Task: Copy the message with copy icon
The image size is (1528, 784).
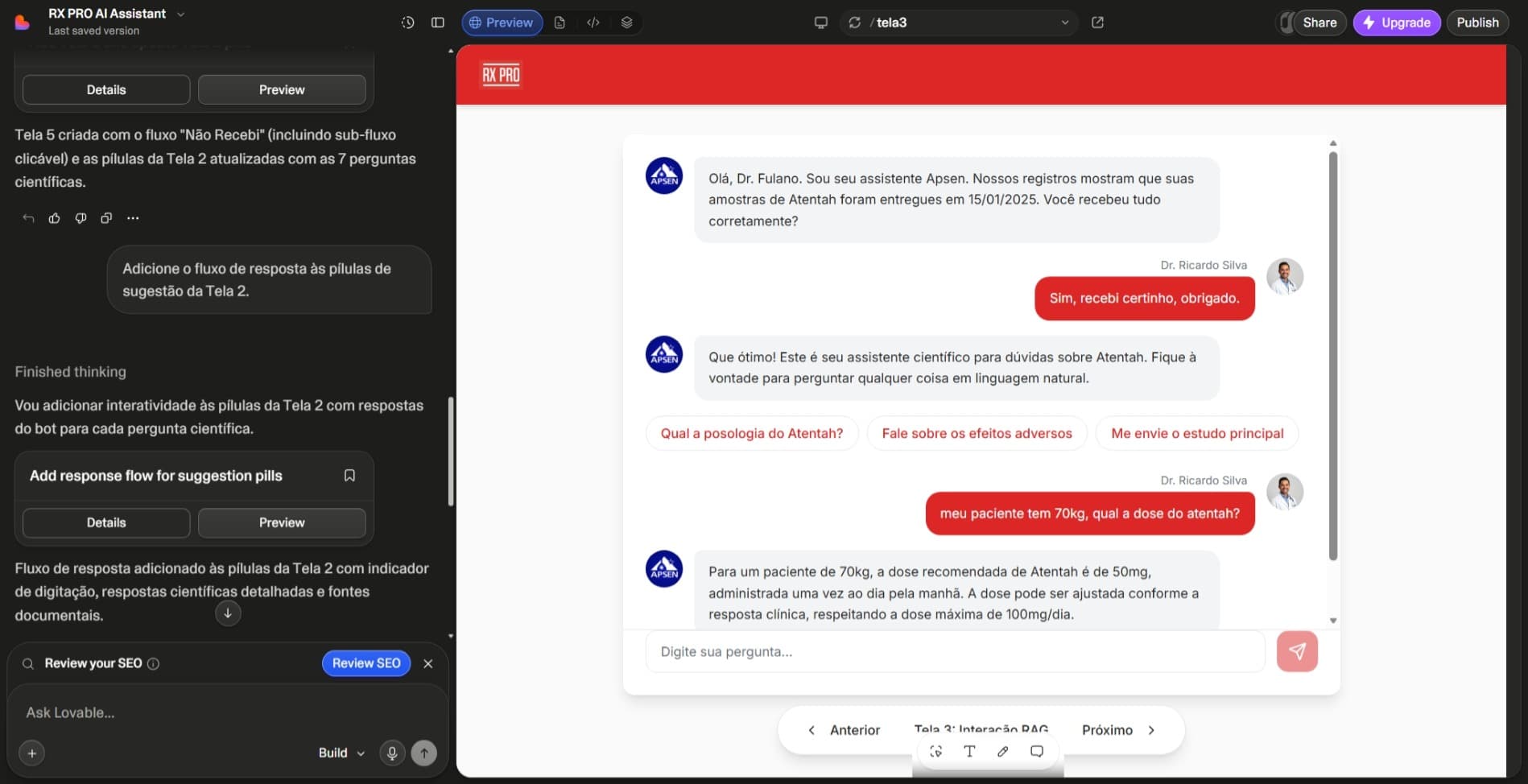Action: [x=106, y=218]
